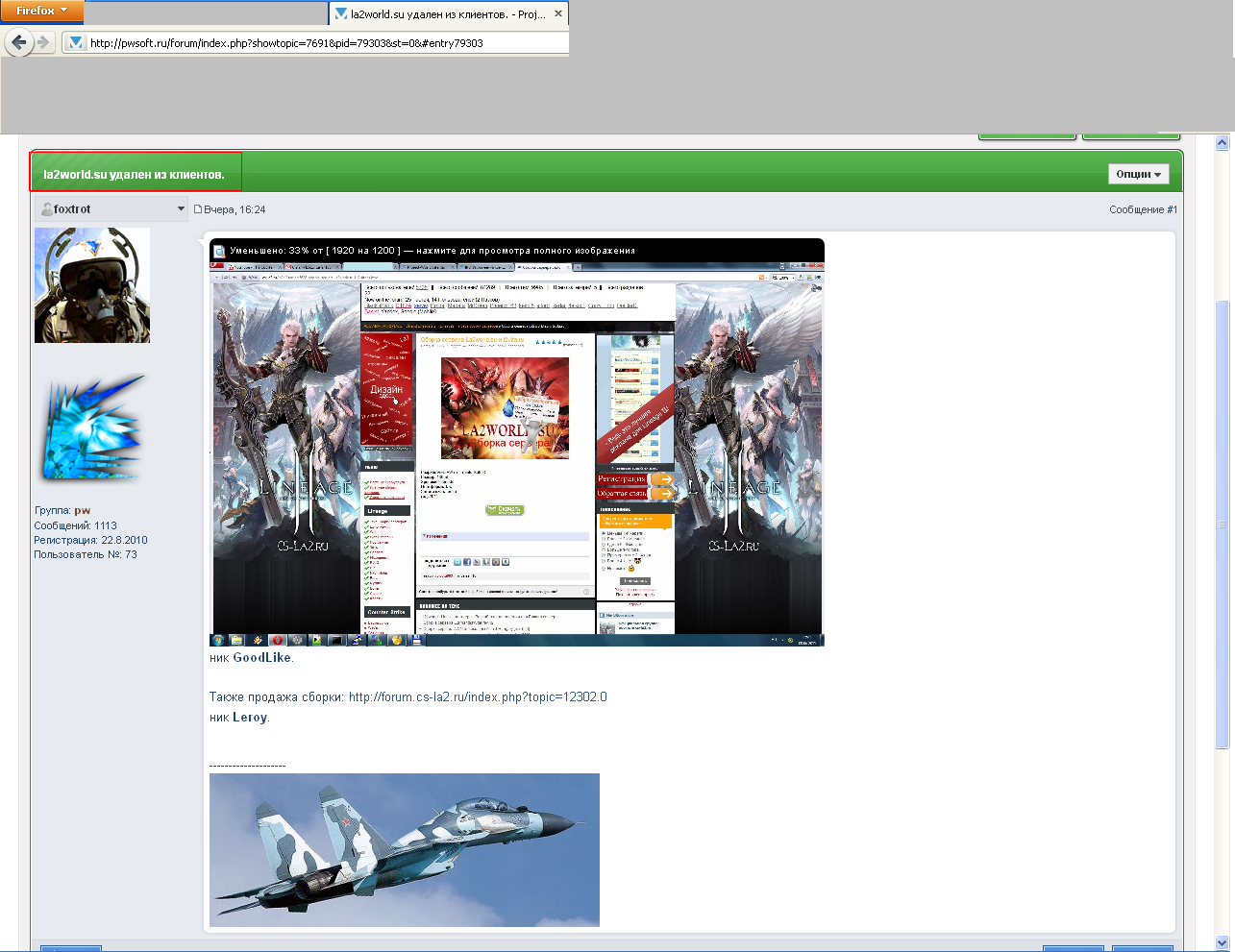Viewport: 1235px width, 952px height.
Task: Click the resized image icon in black bar
Action: point(219,251)
